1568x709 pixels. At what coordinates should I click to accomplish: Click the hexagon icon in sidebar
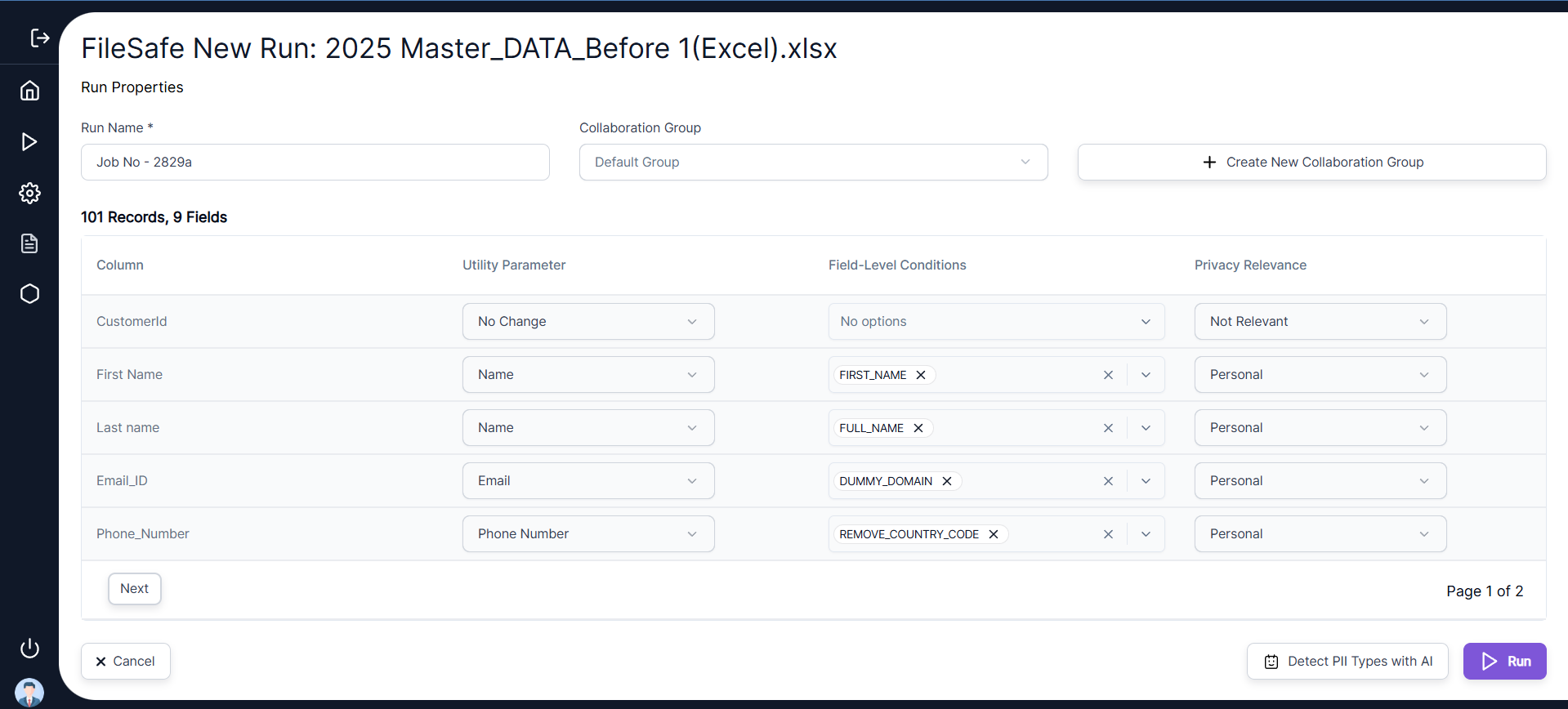(x=29, y=294)
